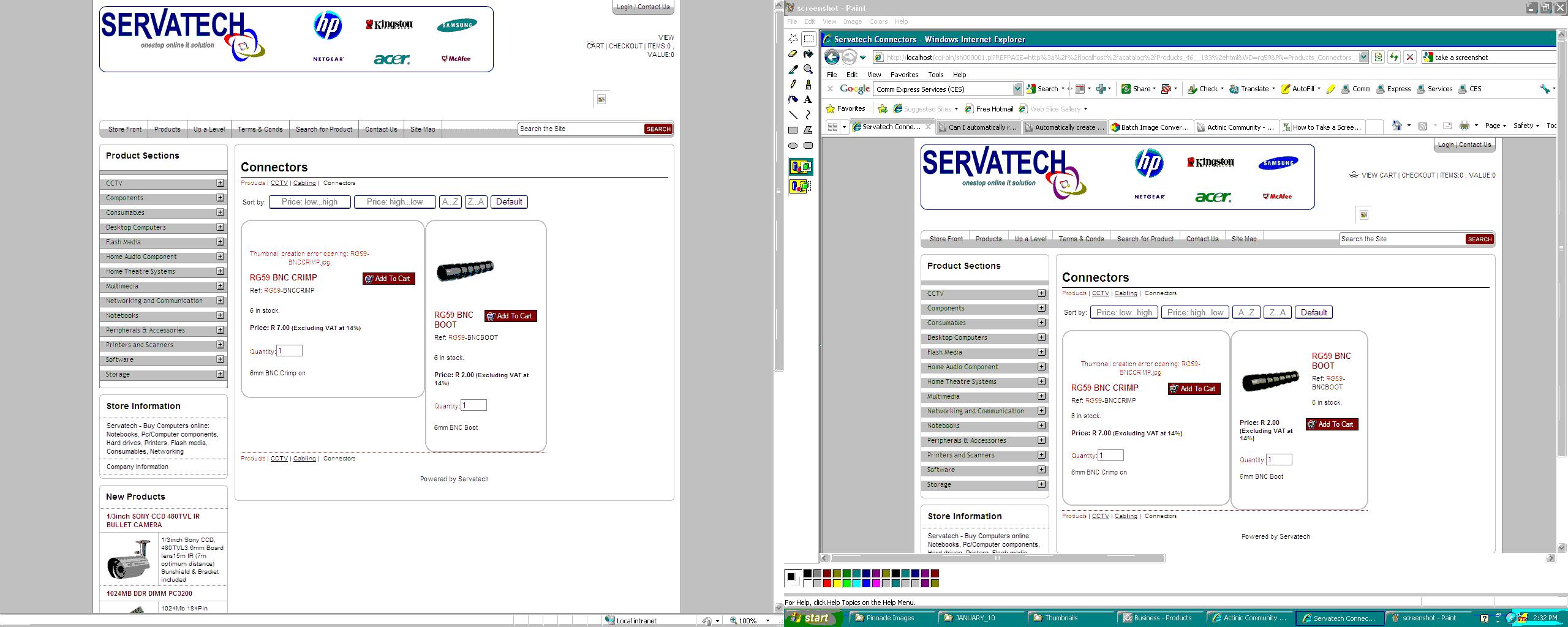Click Add To Cart for RG59 BNC CRIMP in left browser
The height and width of the screenshot is (627, 1568).
click(388, 279)
